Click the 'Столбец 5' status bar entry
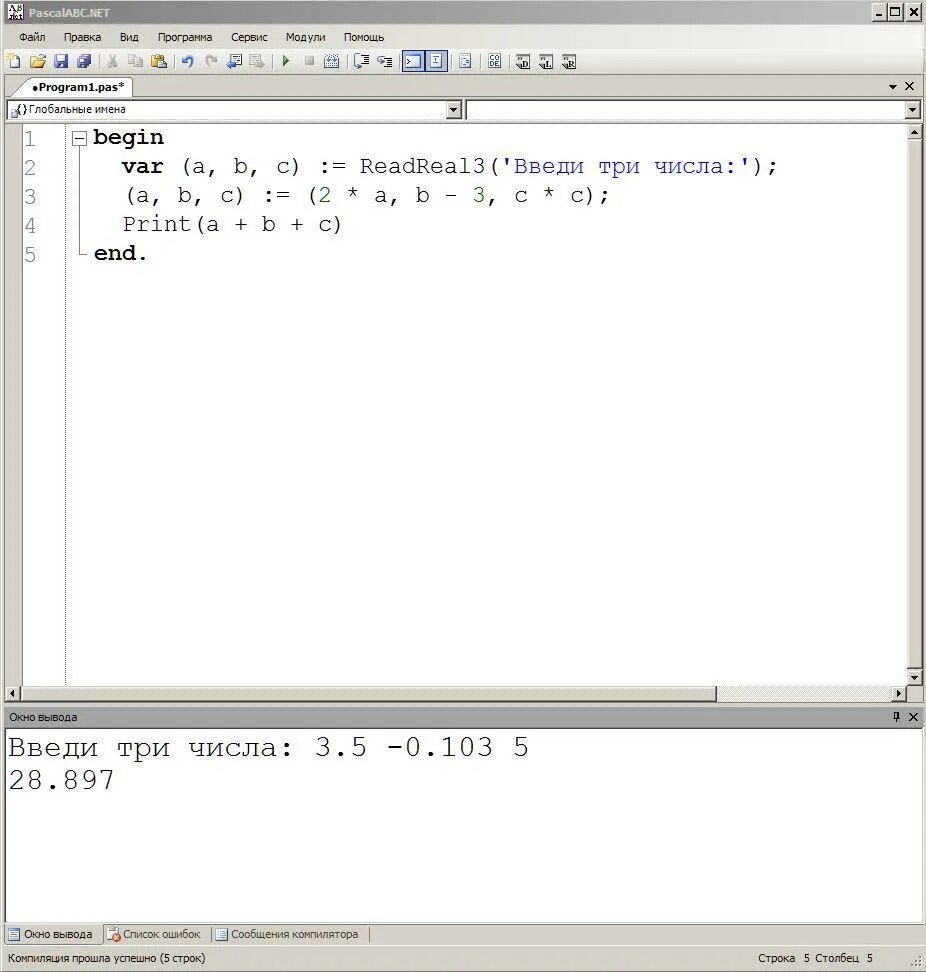Screen dimensions: 926x972 (844, 958)
